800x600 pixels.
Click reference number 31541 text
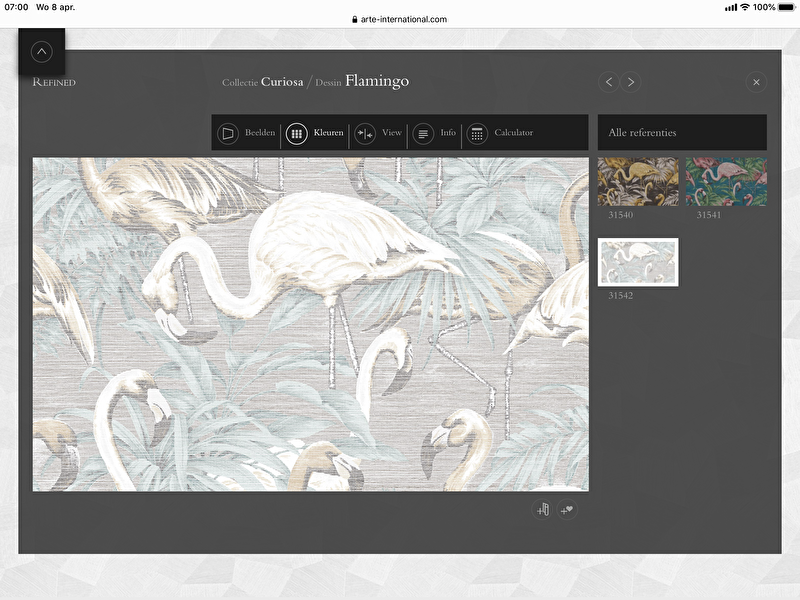[709, 215]
